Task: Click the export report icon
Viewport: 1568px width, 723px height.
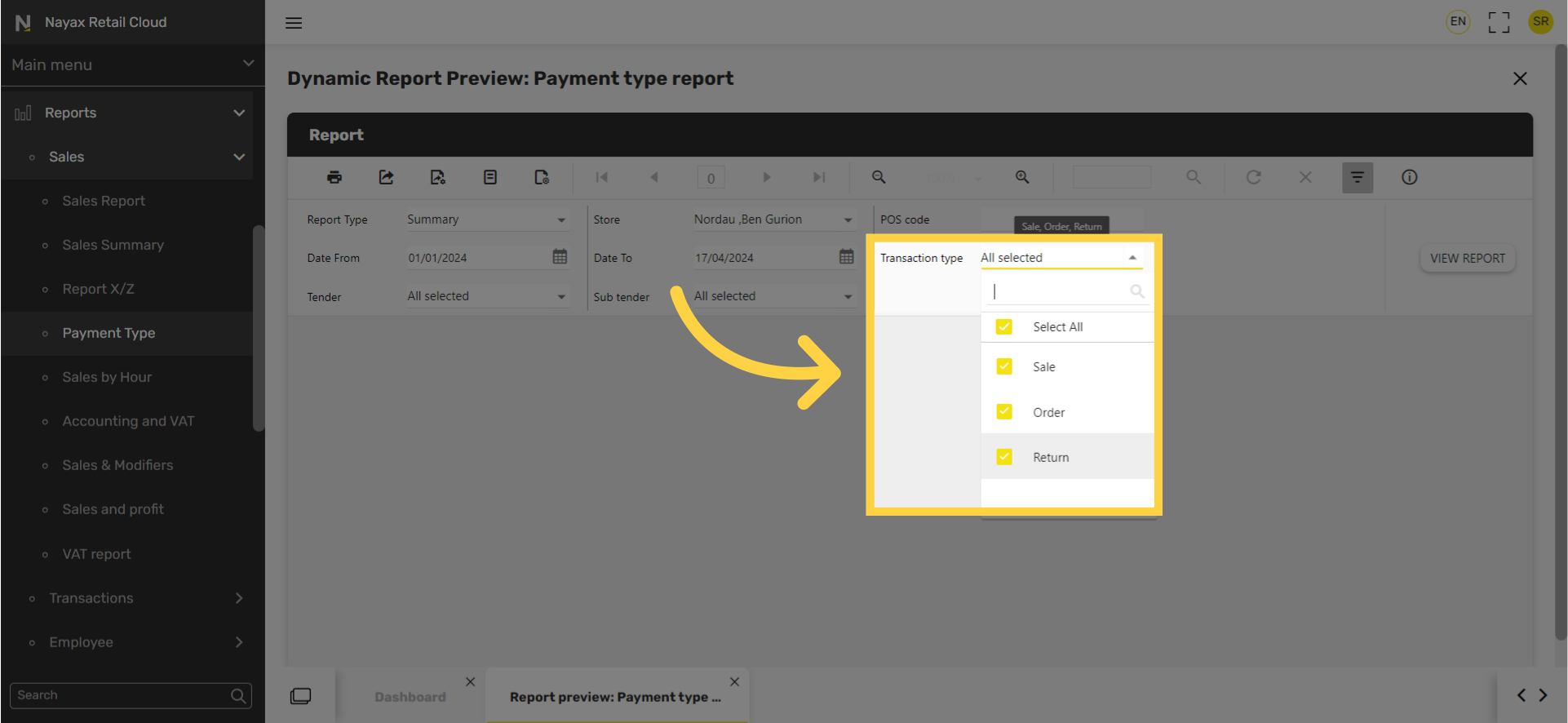Action: pos(386,177)
